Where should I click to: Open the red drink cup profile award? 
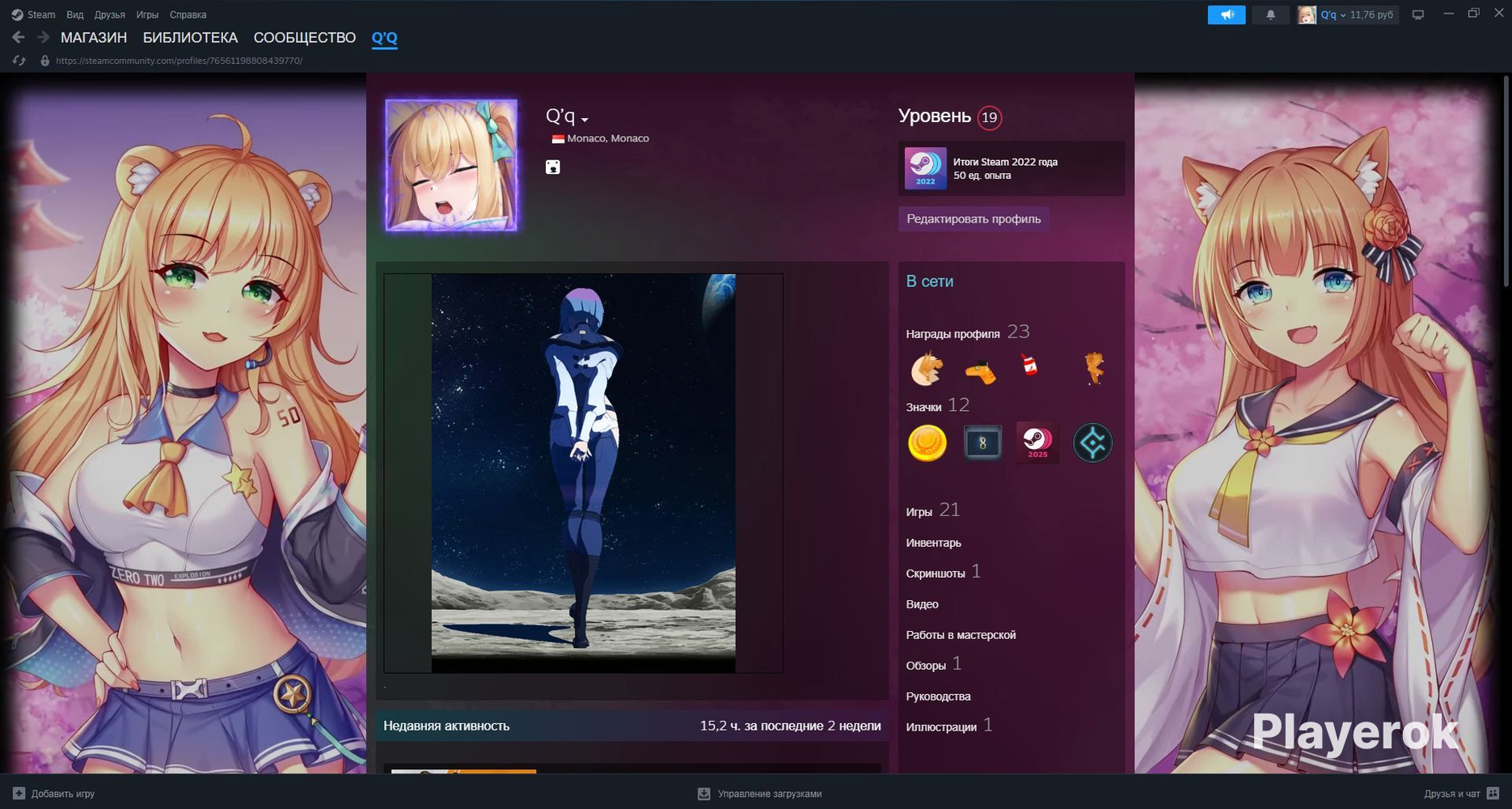pos(1029,366)
